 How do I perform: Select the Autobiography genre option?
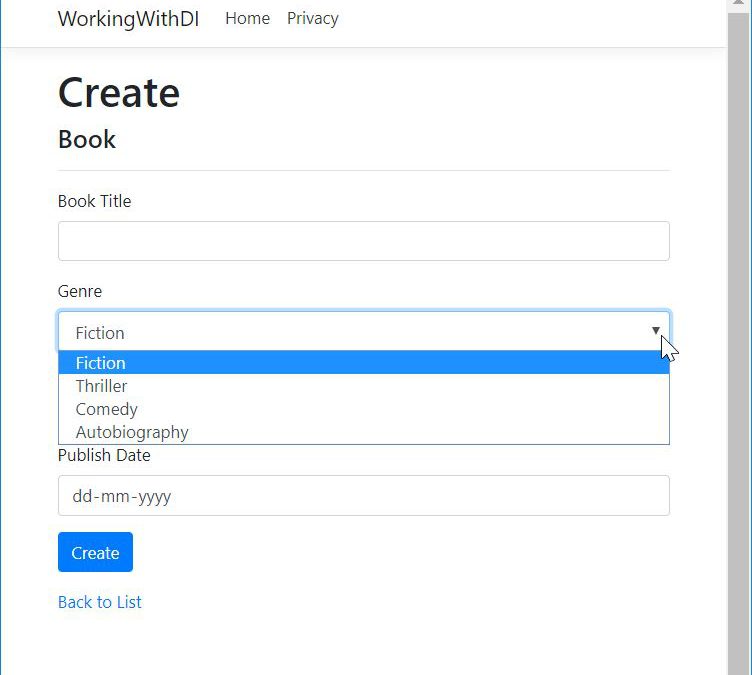tap(132, 432)
